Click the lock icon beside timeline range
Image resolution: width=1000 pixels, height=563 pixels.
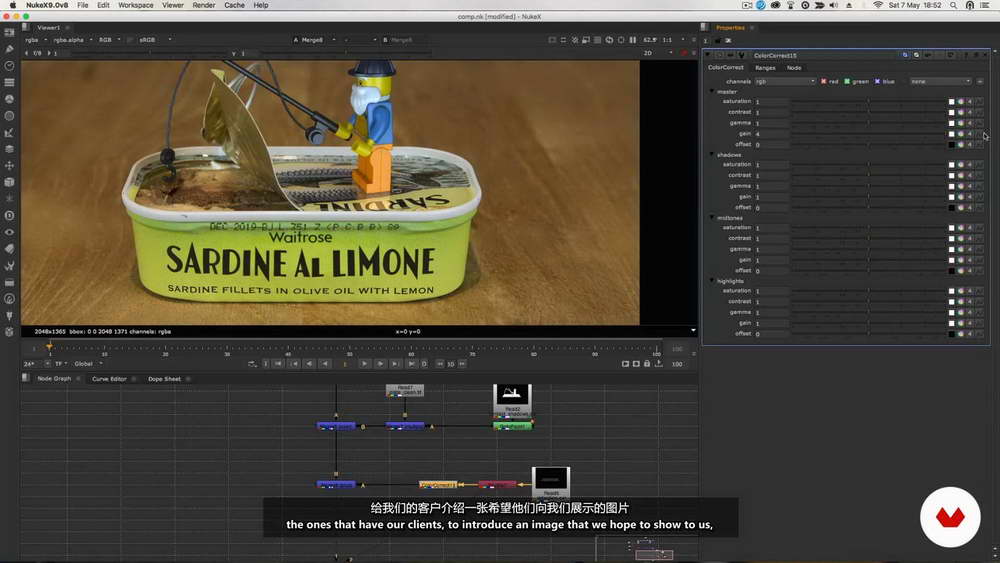(647, 363)
